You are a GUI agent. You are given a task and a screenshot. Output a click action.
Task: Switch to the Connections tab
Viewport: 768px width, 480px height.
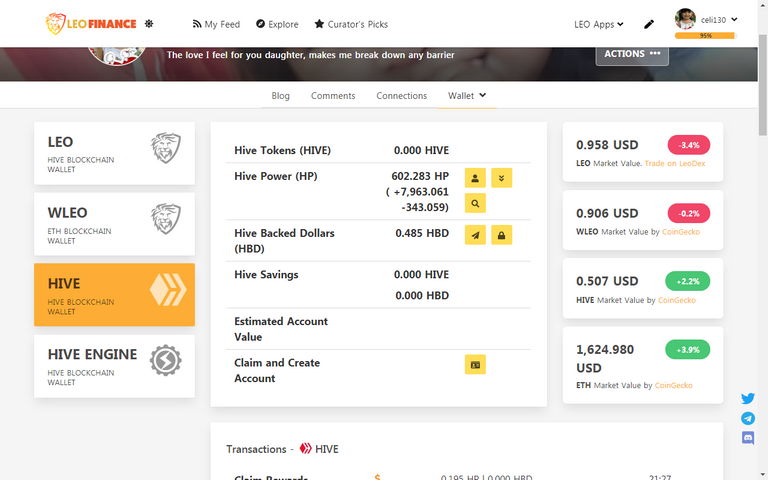tap(402, 96)
